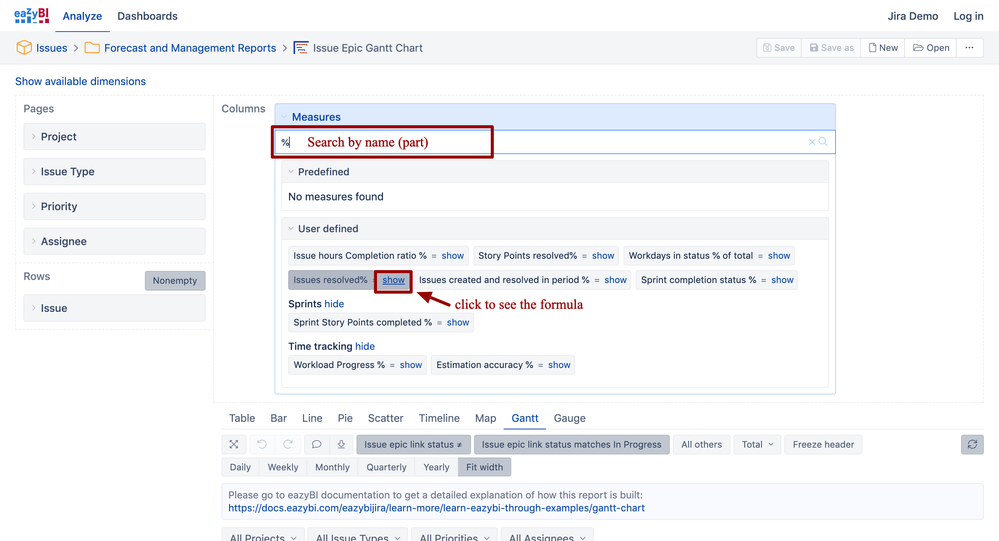Click the eazyBI logo
Screen dimensions: 999x541
click(x=31, y=15)
